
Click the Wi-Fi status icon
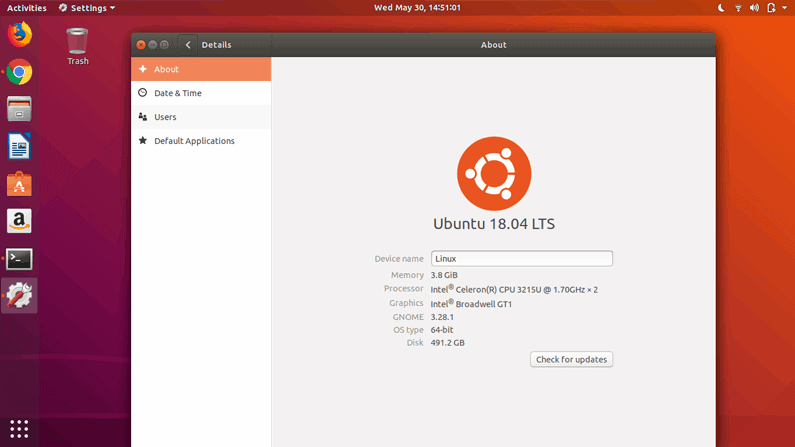click(x=738, y=8)
